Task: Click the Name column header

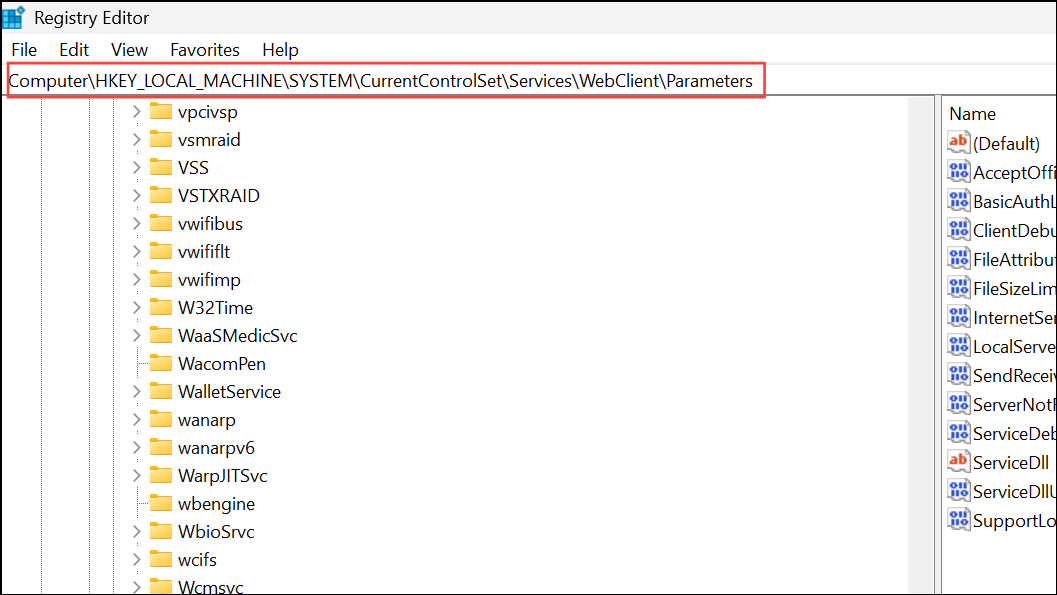Action: [972, 114]
